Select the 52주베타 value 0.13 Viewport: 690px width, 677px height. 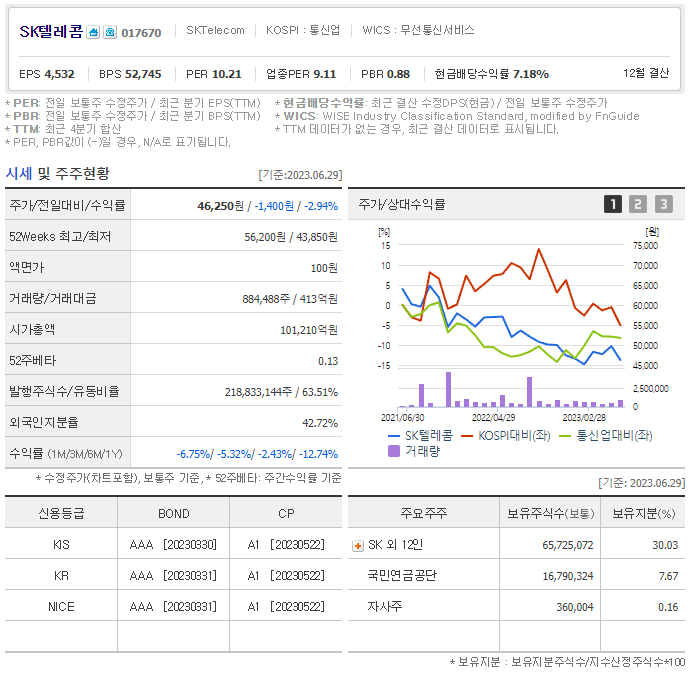point(328,361)
